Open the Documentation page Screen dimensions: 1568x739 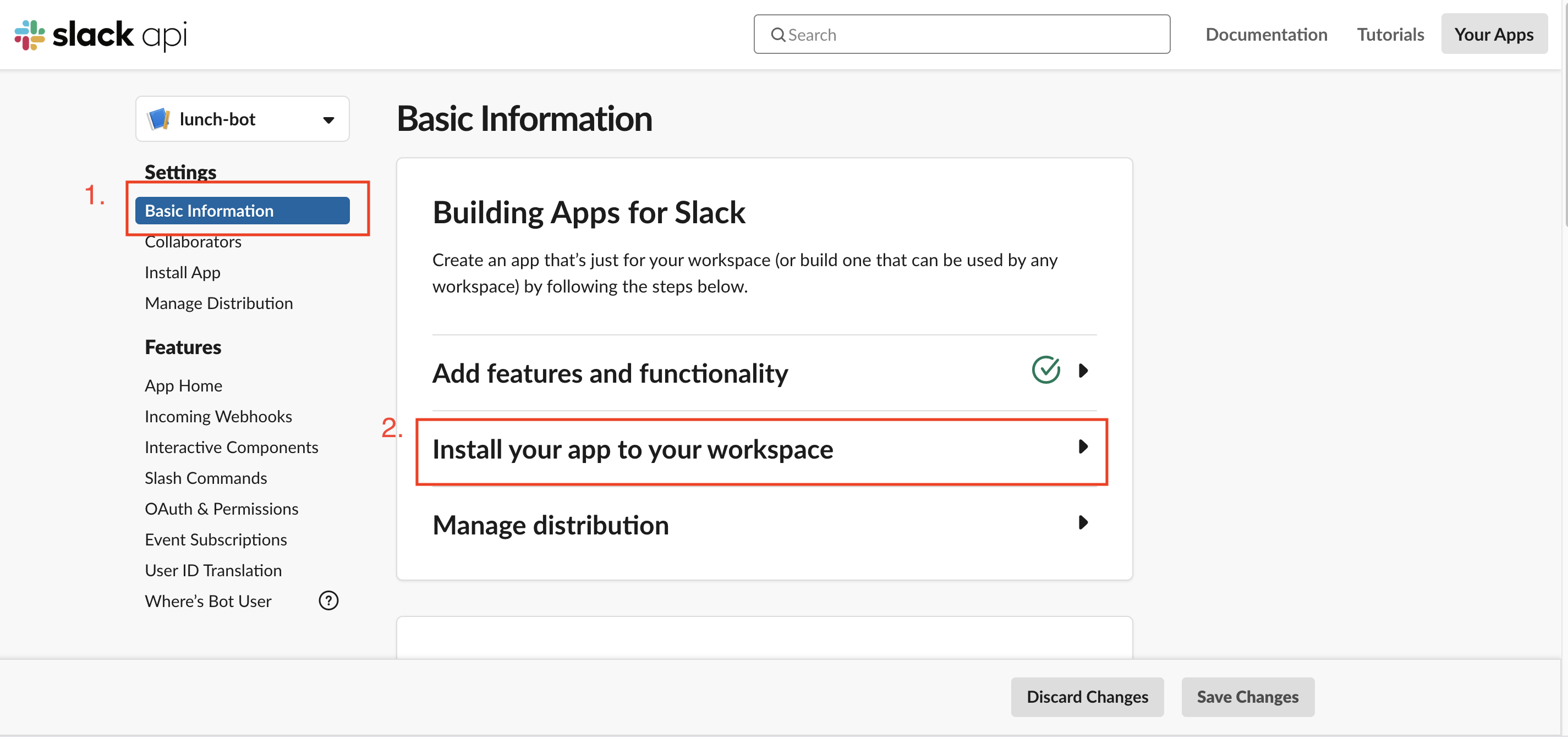[1266, 35]
